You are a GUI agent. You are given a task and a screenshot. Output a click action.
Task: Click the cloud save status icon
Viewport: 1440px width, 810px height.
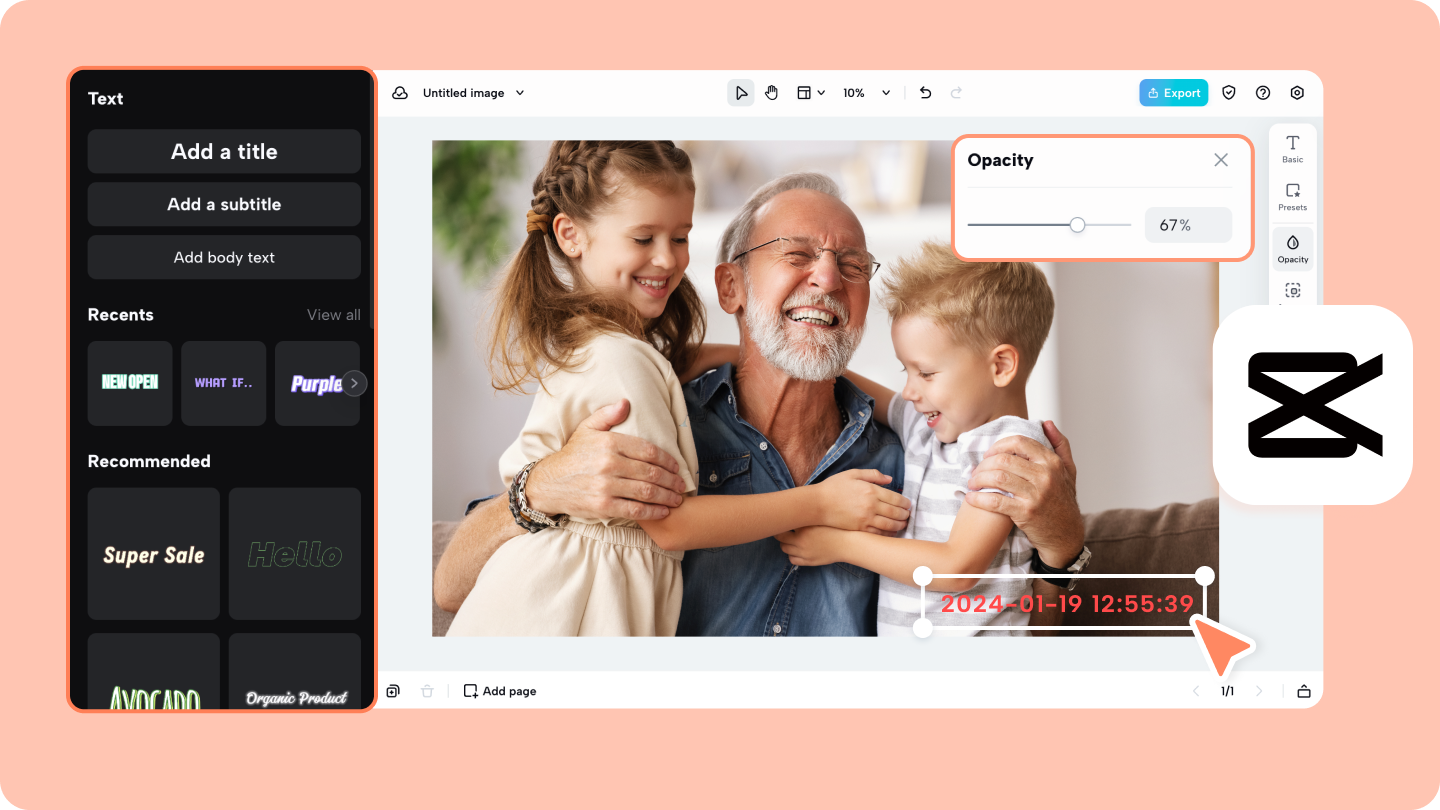(400, 92)
